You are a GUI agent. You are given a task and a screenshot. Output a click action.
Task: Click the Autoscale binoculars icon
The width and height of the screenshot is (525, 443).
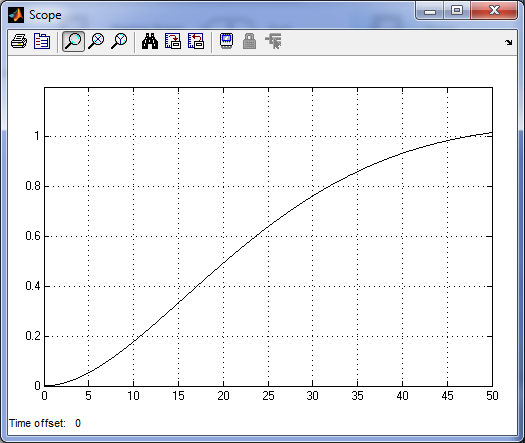[150, 42]
